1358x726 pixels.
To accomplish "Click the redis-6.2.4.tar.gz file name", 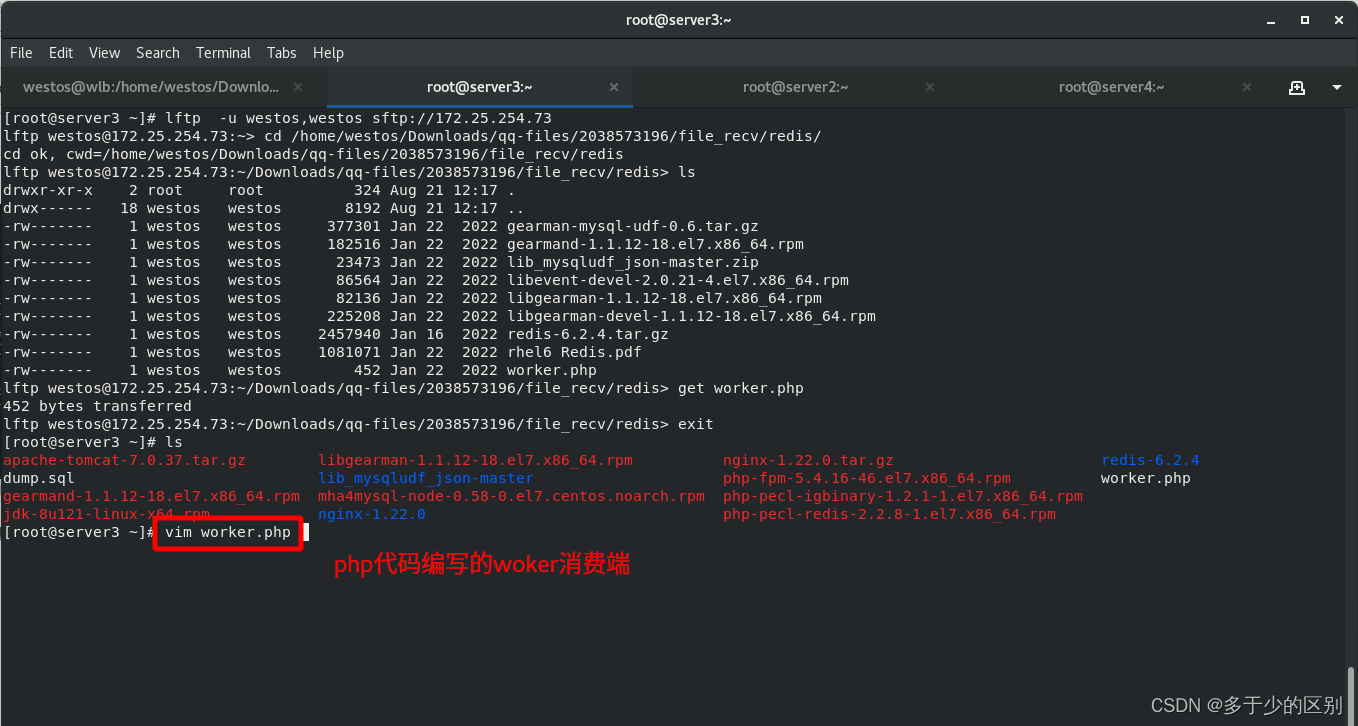I will pyautogui.click(x=588, y=334).
